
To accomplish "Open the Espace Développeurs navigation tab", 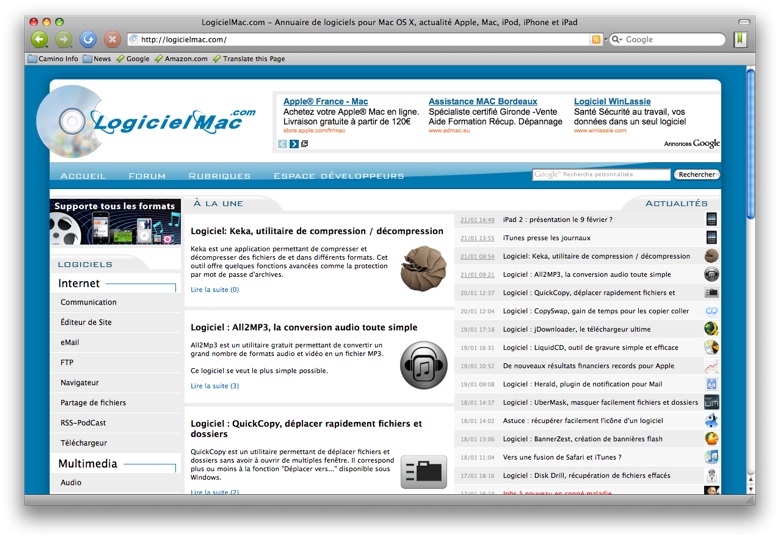I will coord(339,176).
